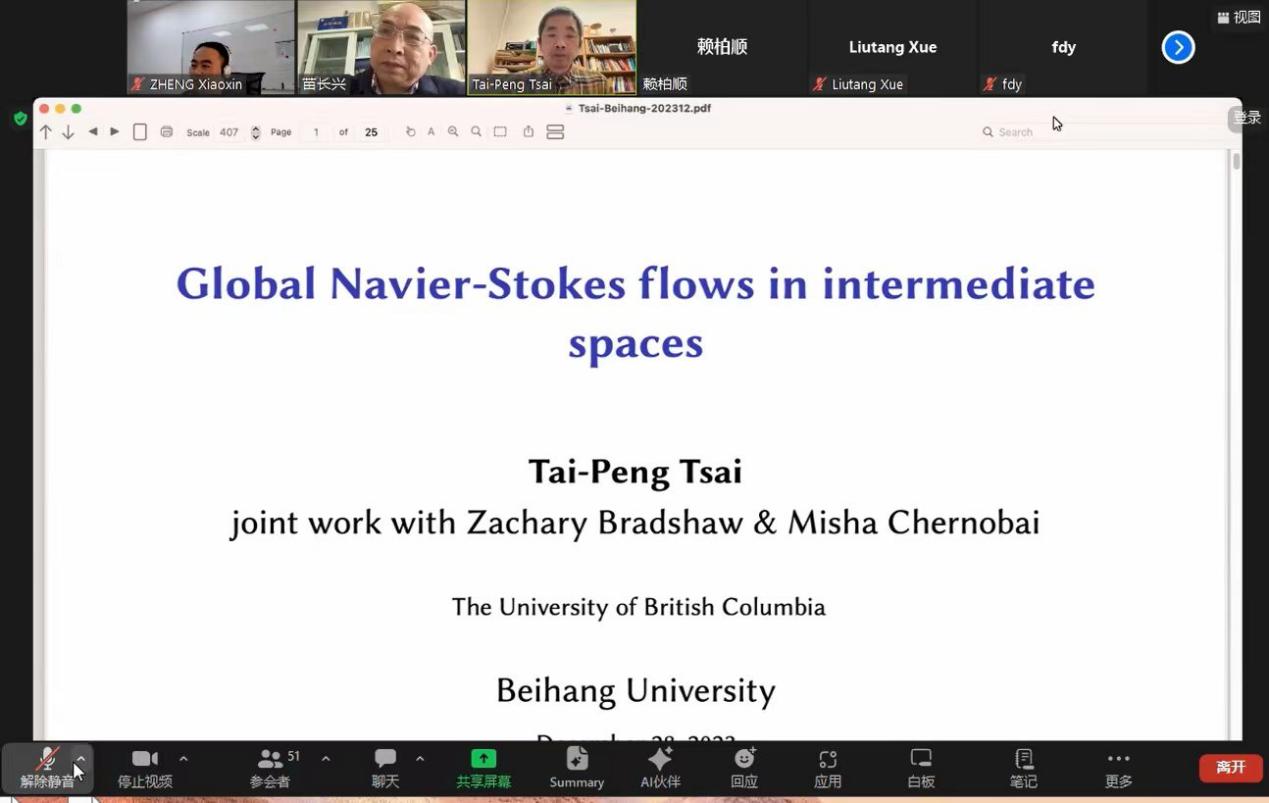Open the View (视图) layout menu
The width and height of the screenshot is (1269, 803).
tap(1238, 17)
